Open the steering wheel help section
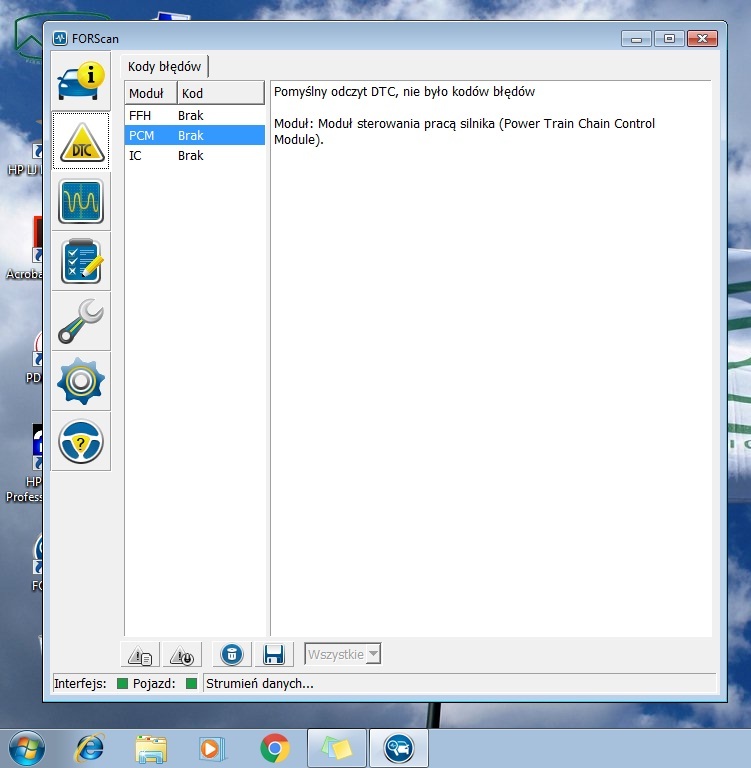 point(81,441)
